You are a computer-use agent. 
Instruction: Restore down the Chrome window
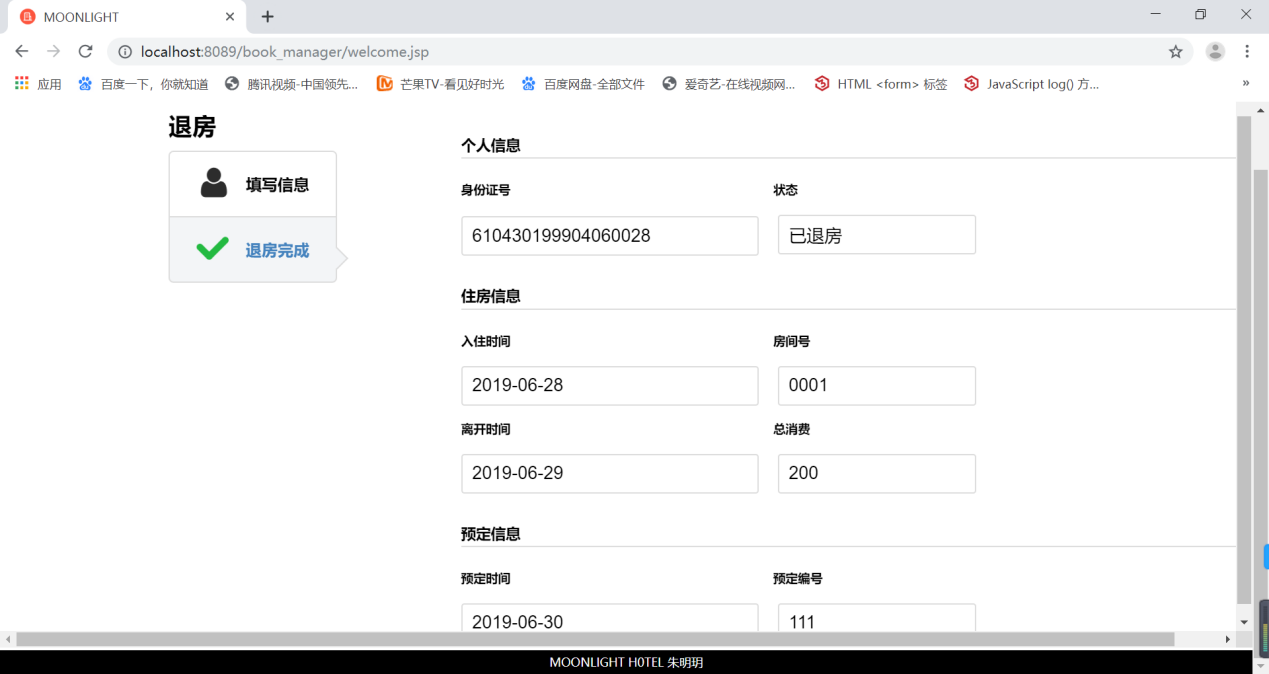[x=1201, y=14]
